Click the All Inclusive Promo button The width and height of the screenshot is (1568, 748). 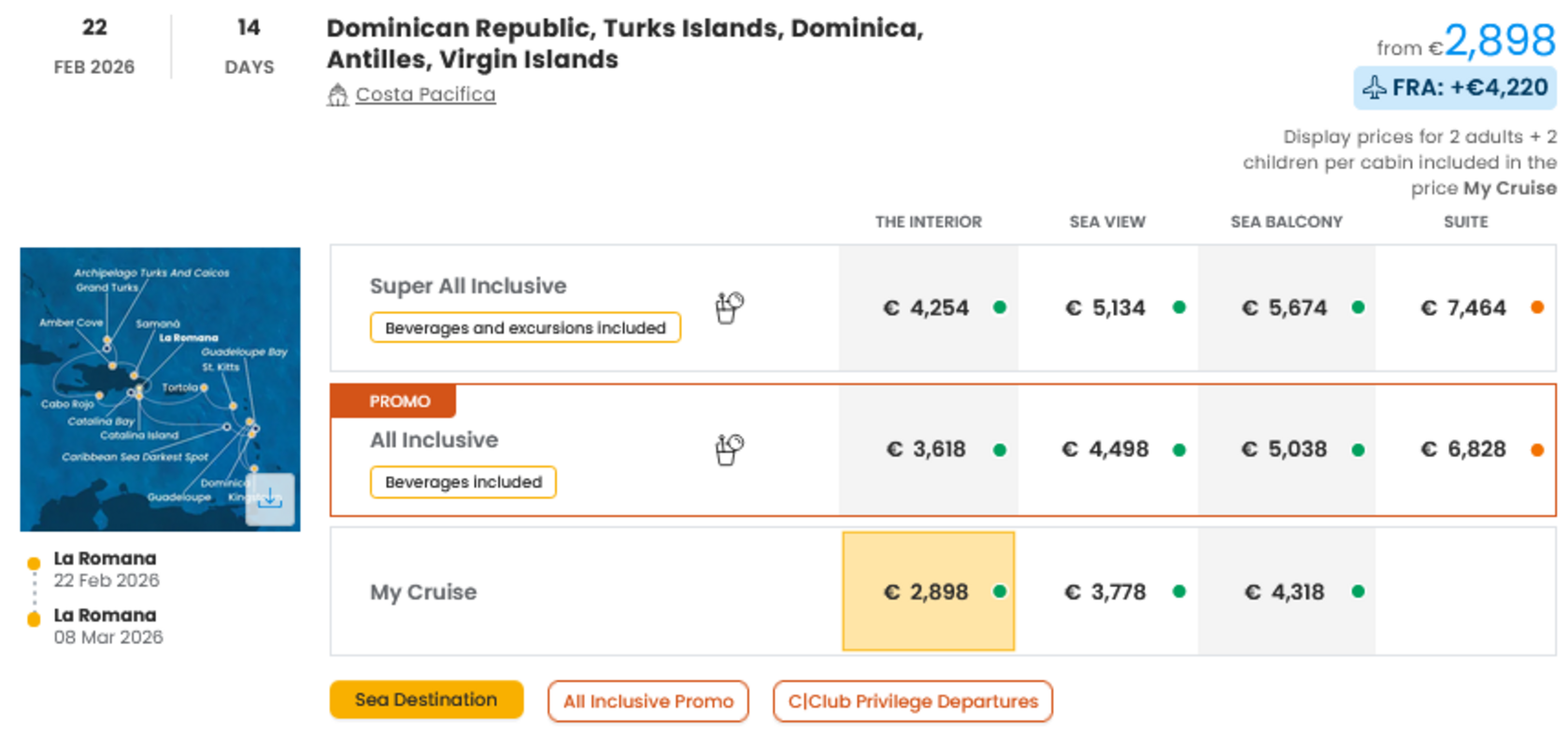(x=649, y=701)
